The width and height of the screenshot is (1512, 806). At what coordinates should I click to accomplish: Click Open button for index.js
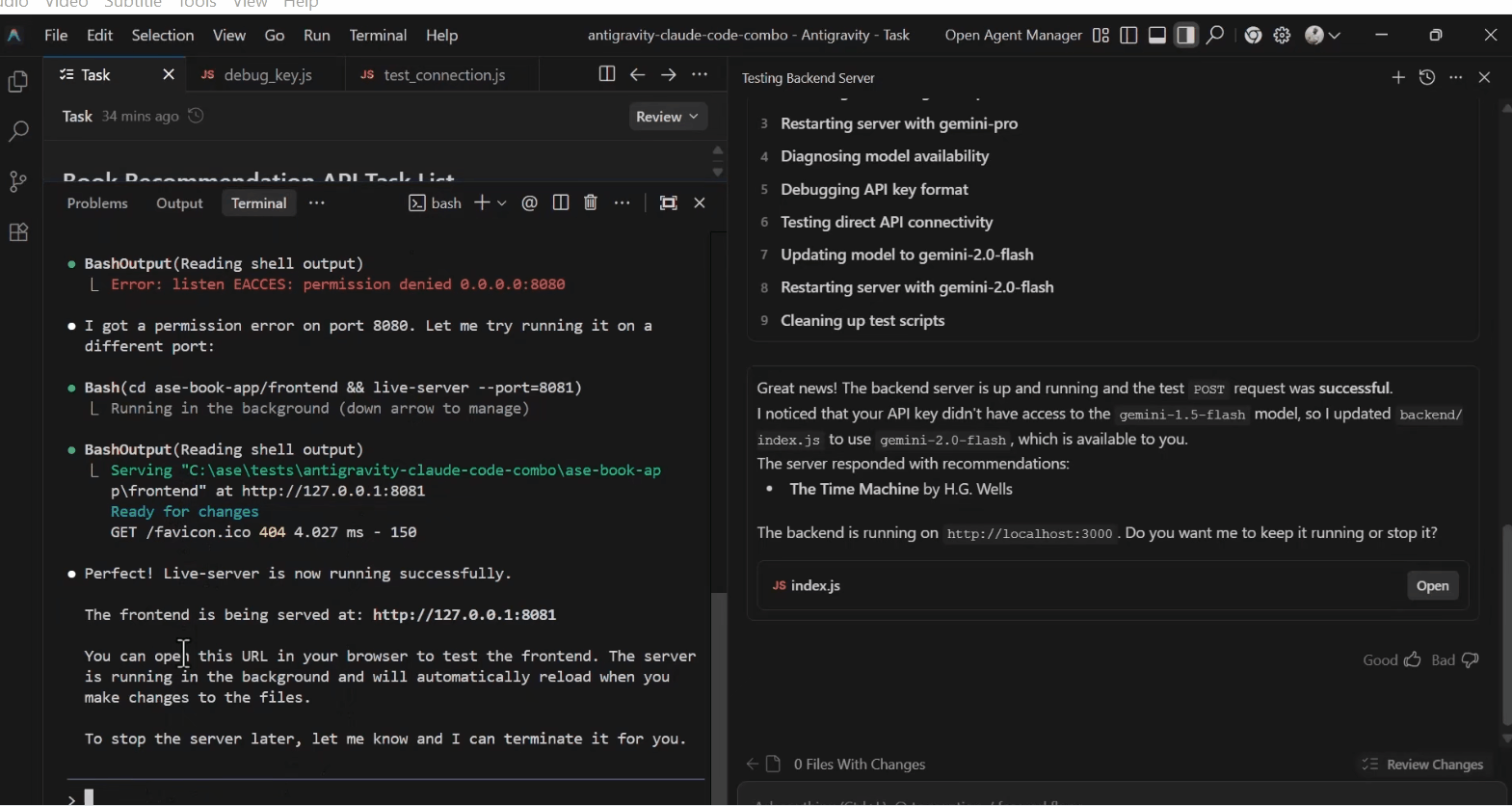[1432, 586]
